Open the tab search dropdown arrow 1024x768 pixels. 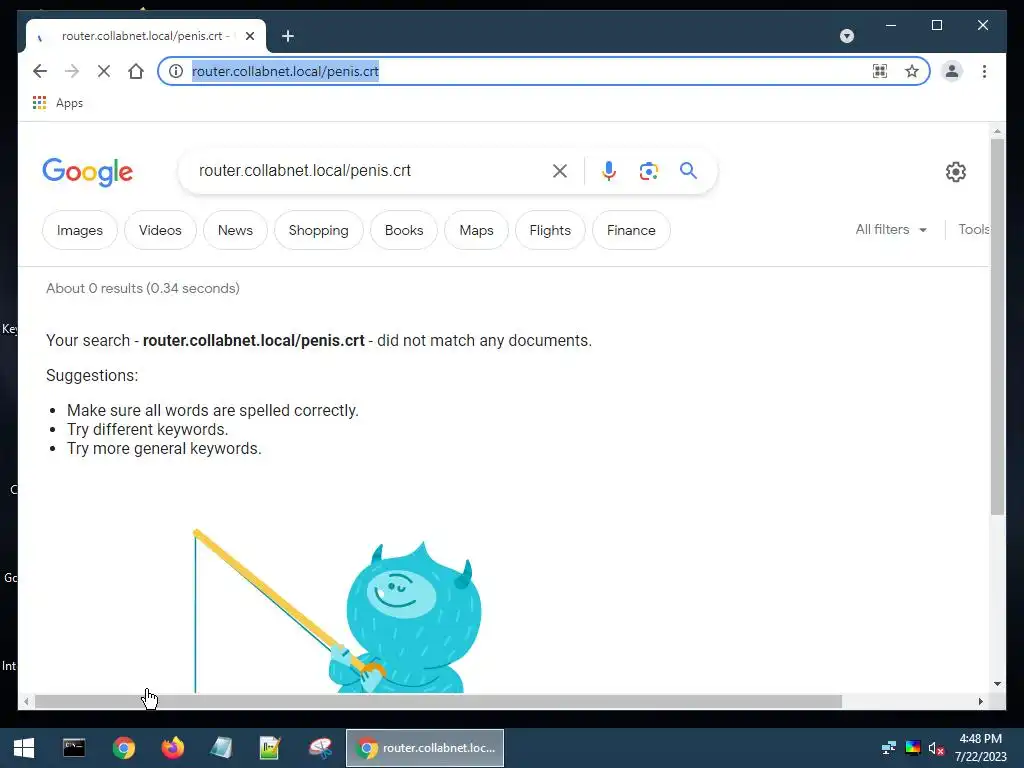click(847, 36)
